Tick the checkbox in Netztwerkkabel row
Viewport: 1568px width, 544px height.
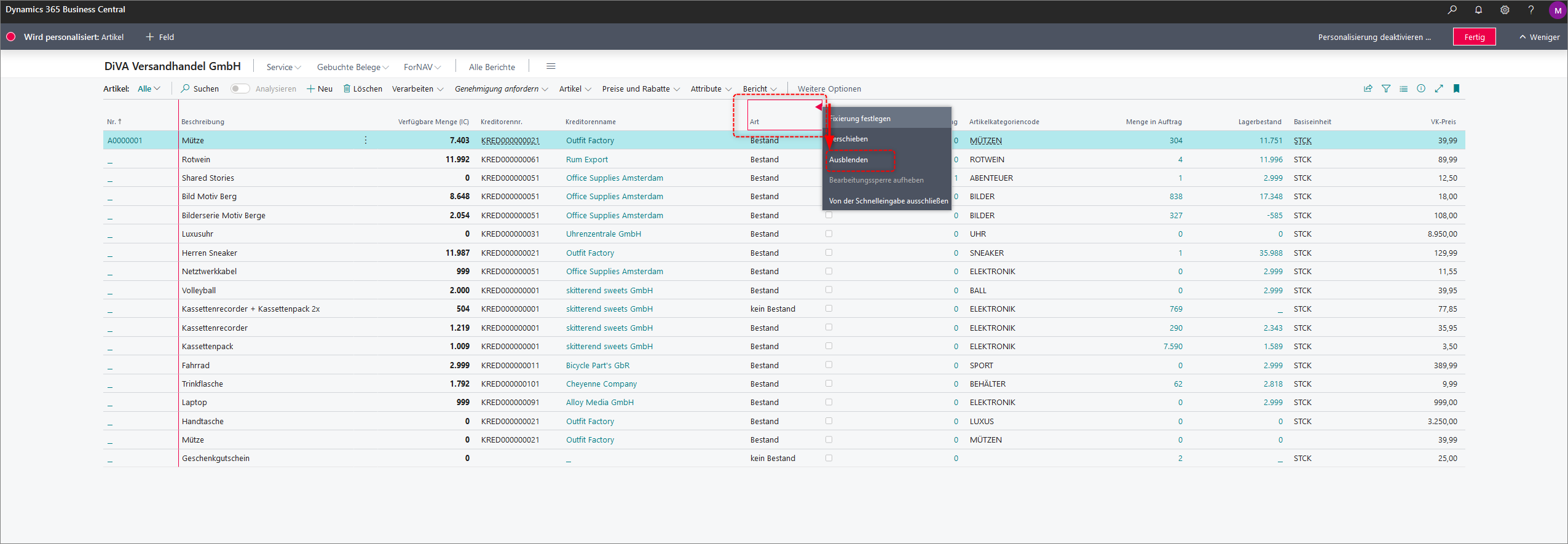pos(829,271)
